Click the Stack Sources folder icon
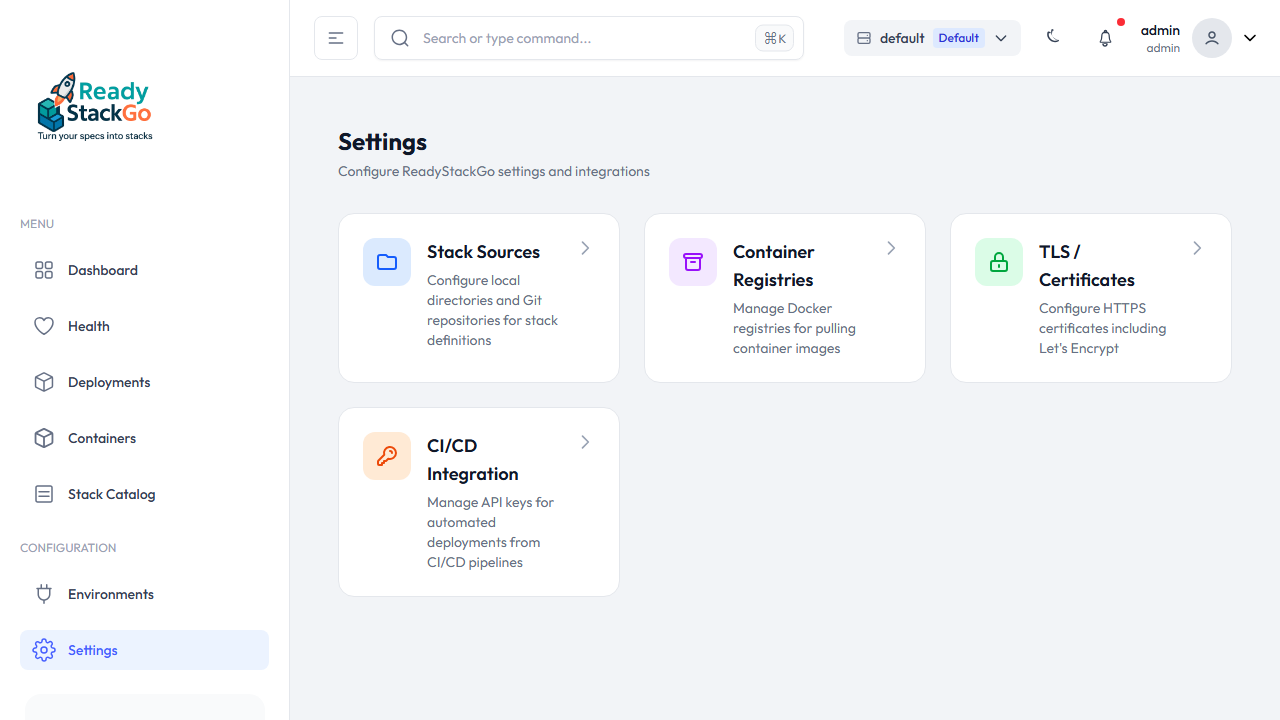 coord(387,261)
